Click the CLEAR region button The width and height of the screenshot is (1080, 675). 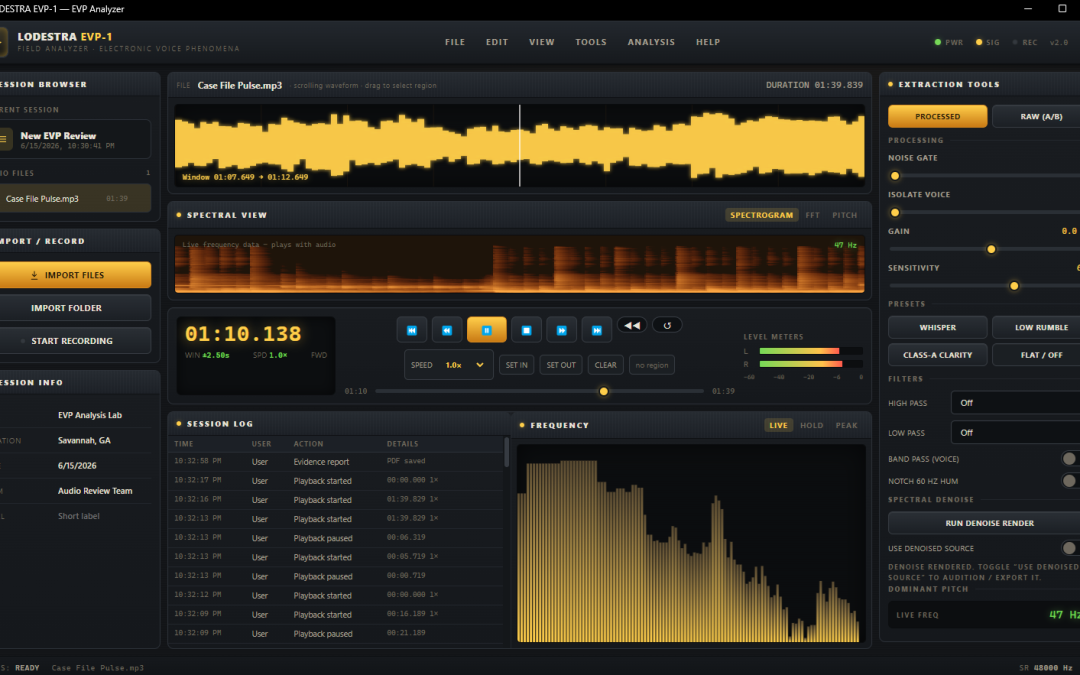click(605, 365)
